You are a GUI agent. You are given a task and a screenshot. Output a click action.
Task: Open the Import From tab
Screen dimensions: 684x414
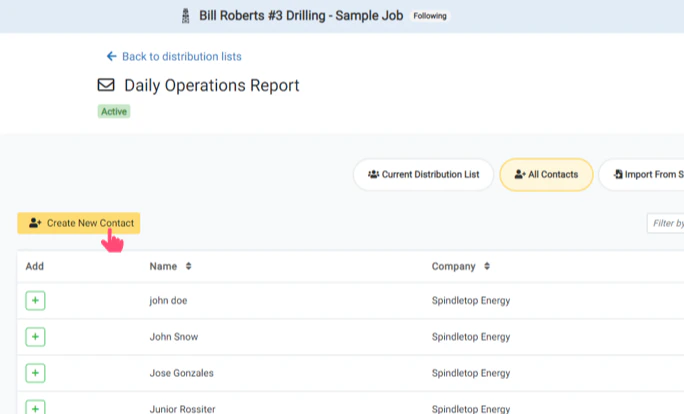(642, 174)
